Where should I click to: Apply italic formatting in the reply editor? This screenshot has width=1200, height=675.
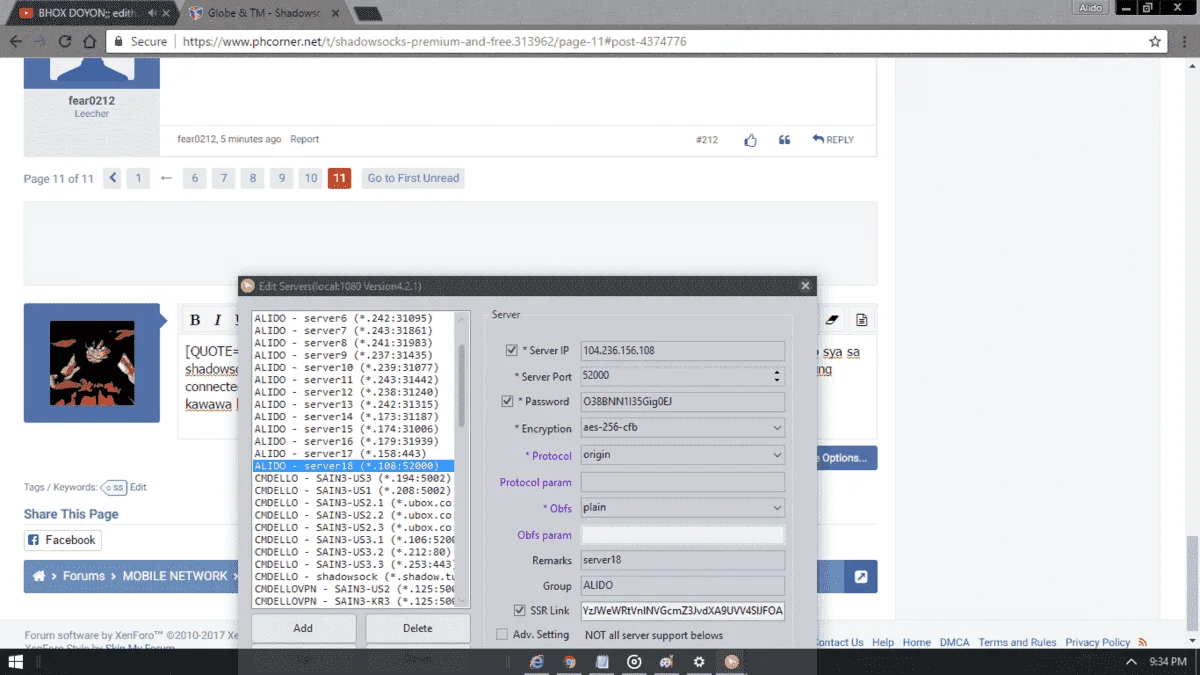point(217,320)
